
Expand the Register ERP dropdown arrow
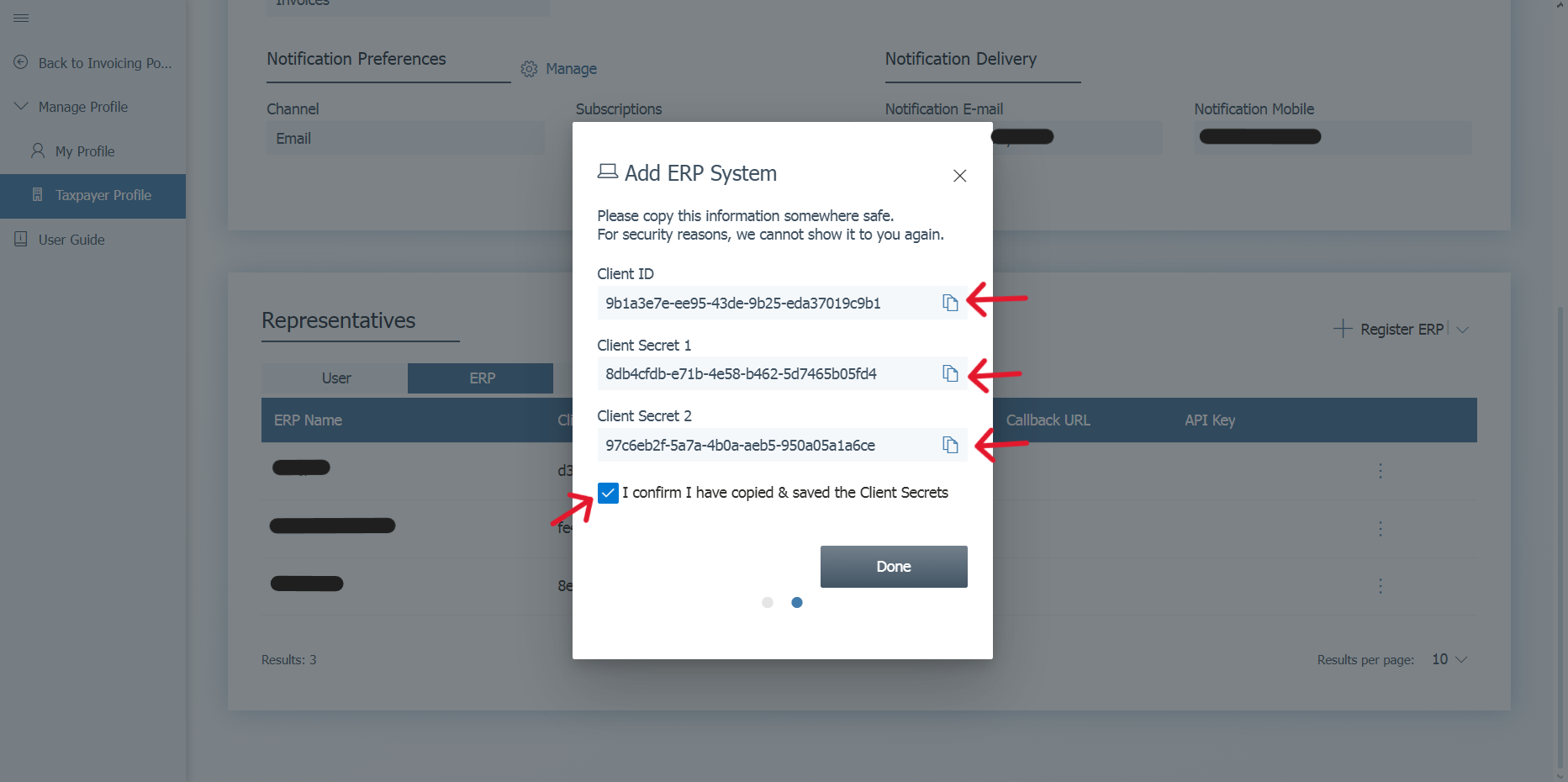[1462, 330]
